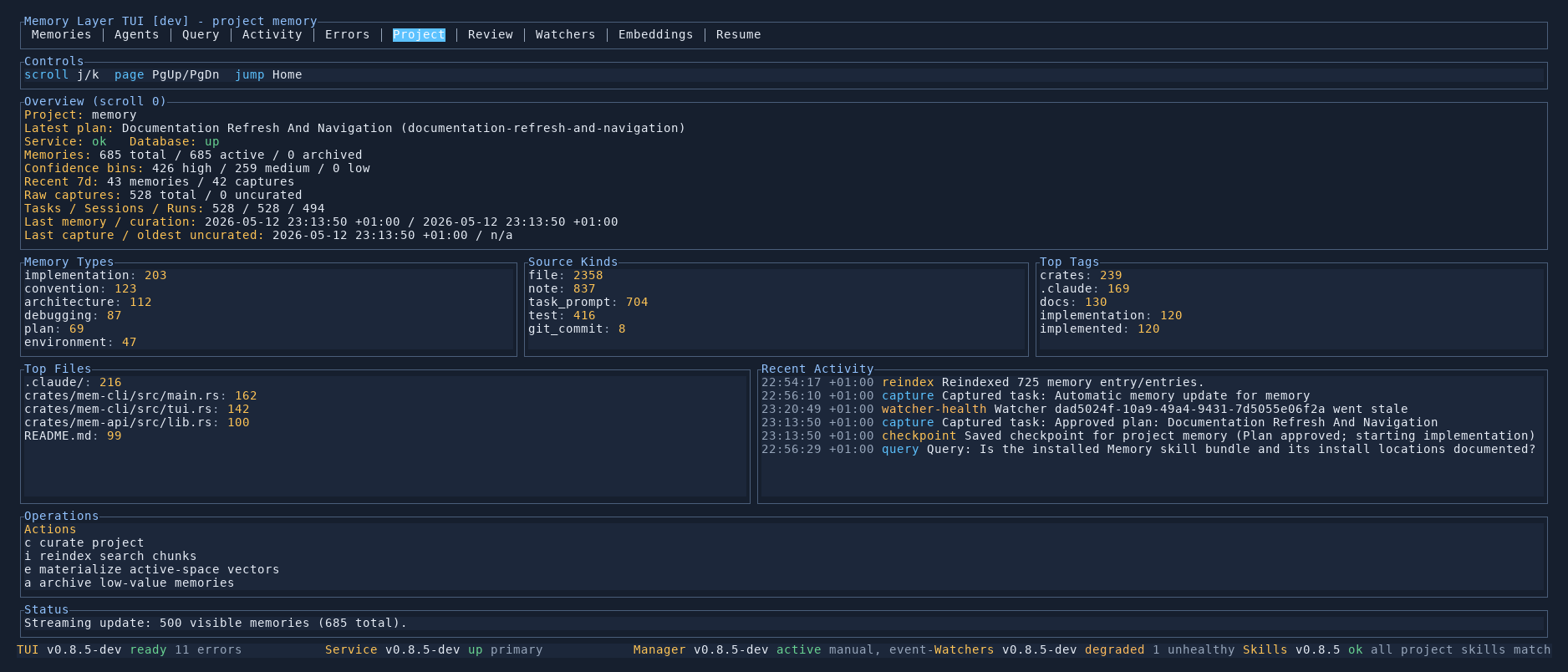
Task: Click 'Last capture / oldest uncurated' line
Action: click(268, 235)
